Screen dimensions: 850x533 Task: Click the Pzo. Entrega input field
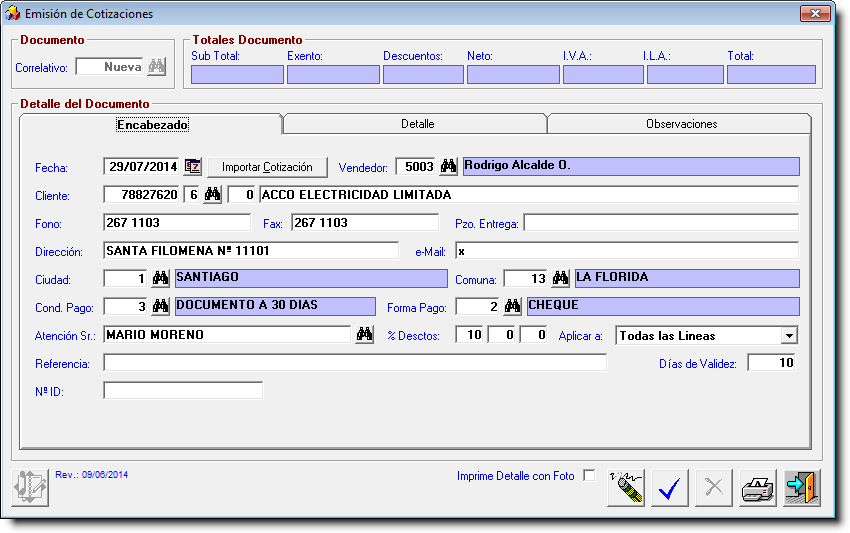click(x=661, y=222)
